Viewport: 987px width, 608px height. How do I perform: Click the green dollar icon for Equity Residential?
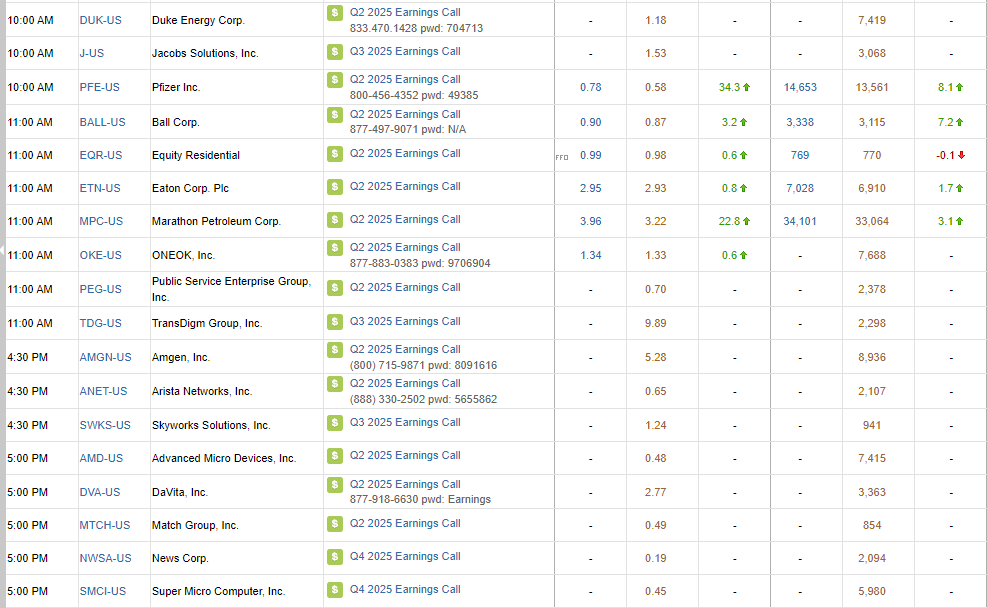point(335,154)
